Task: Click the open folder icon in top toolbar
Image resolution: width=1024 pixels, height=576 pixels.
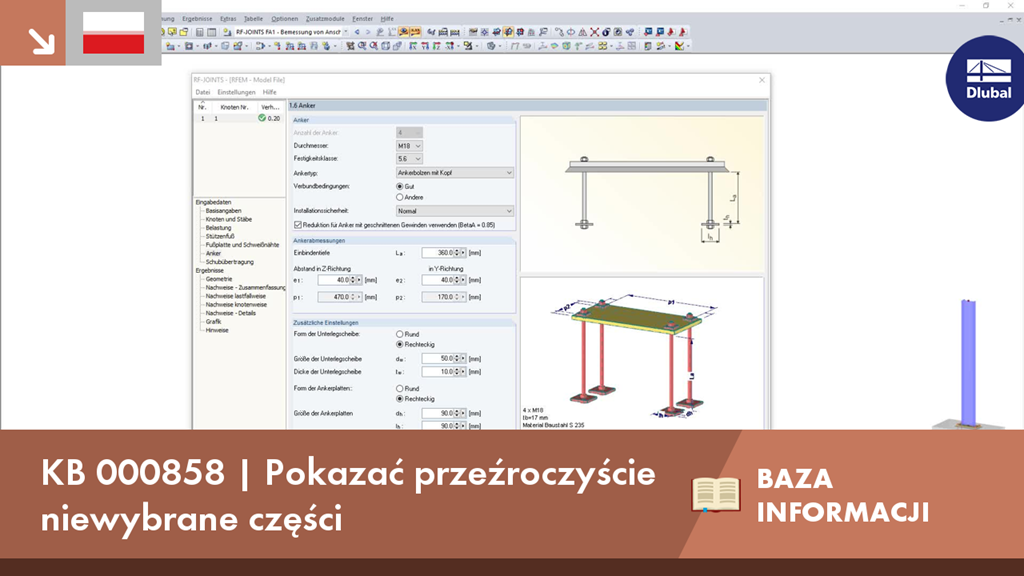Action: [x=184, y=31]
